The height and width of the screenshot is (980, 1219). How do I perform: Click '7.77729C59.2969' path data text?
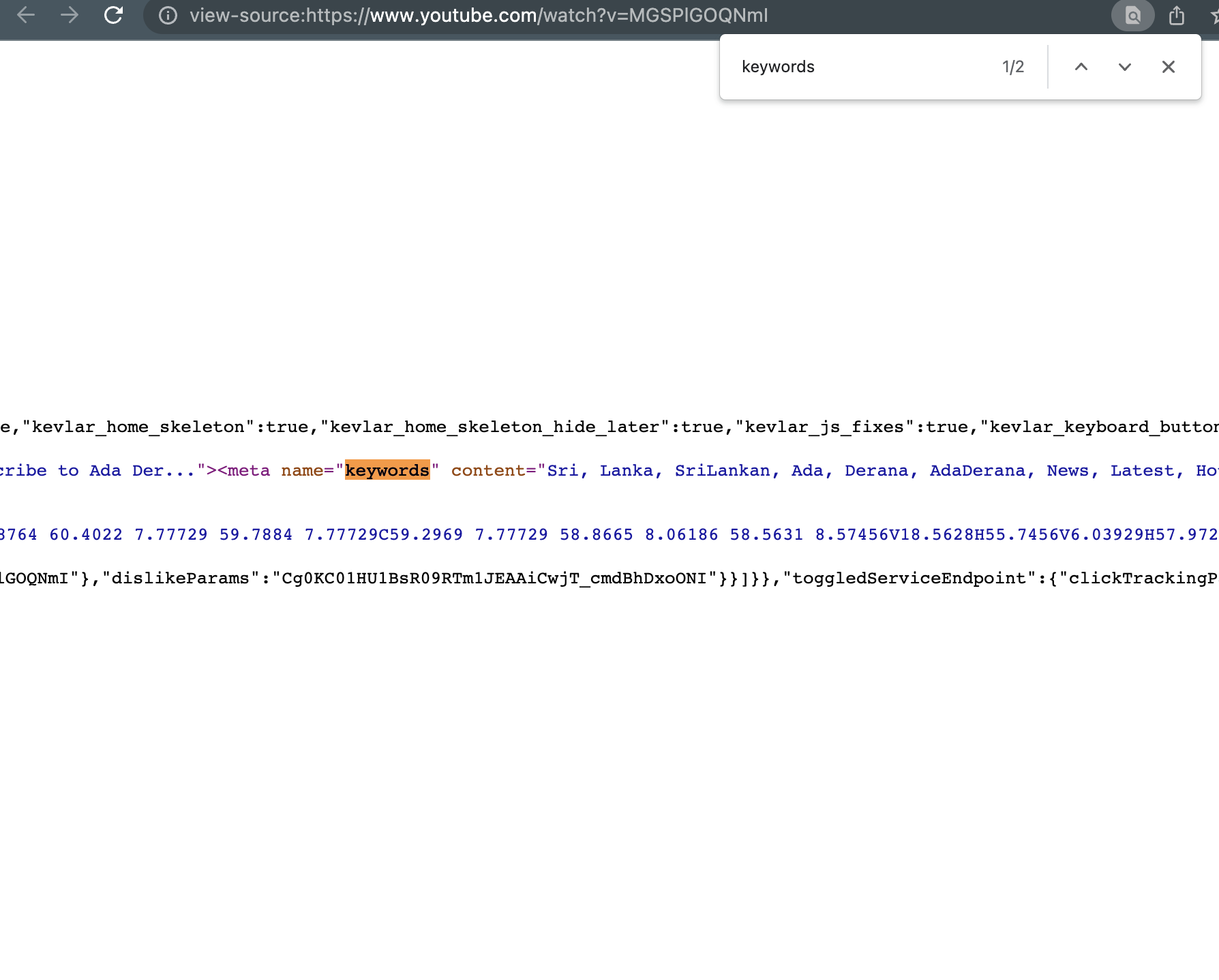click(384, 534)
